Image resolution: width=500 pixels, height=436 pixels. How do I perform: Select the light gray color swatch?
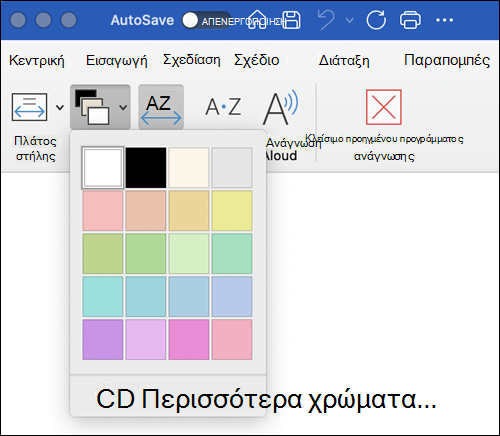[x=232, y=168]
